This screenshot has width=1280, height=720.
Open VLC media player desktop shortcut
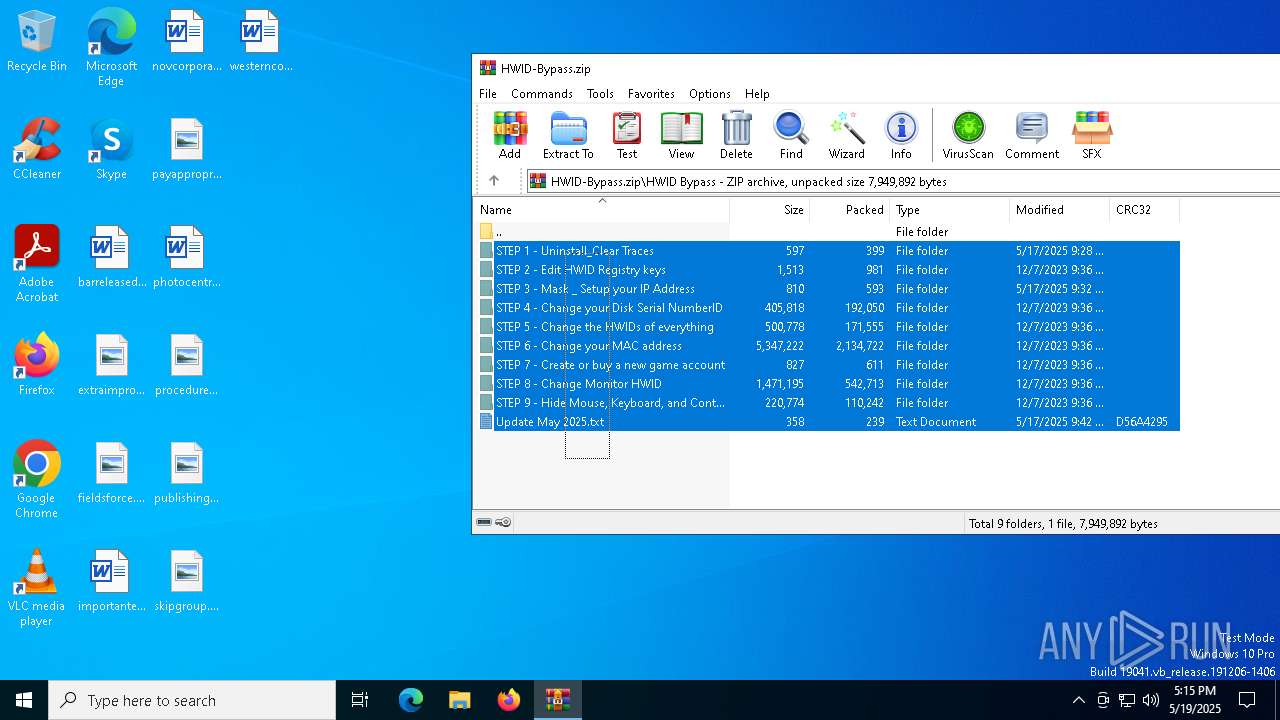tap(37, 588)
